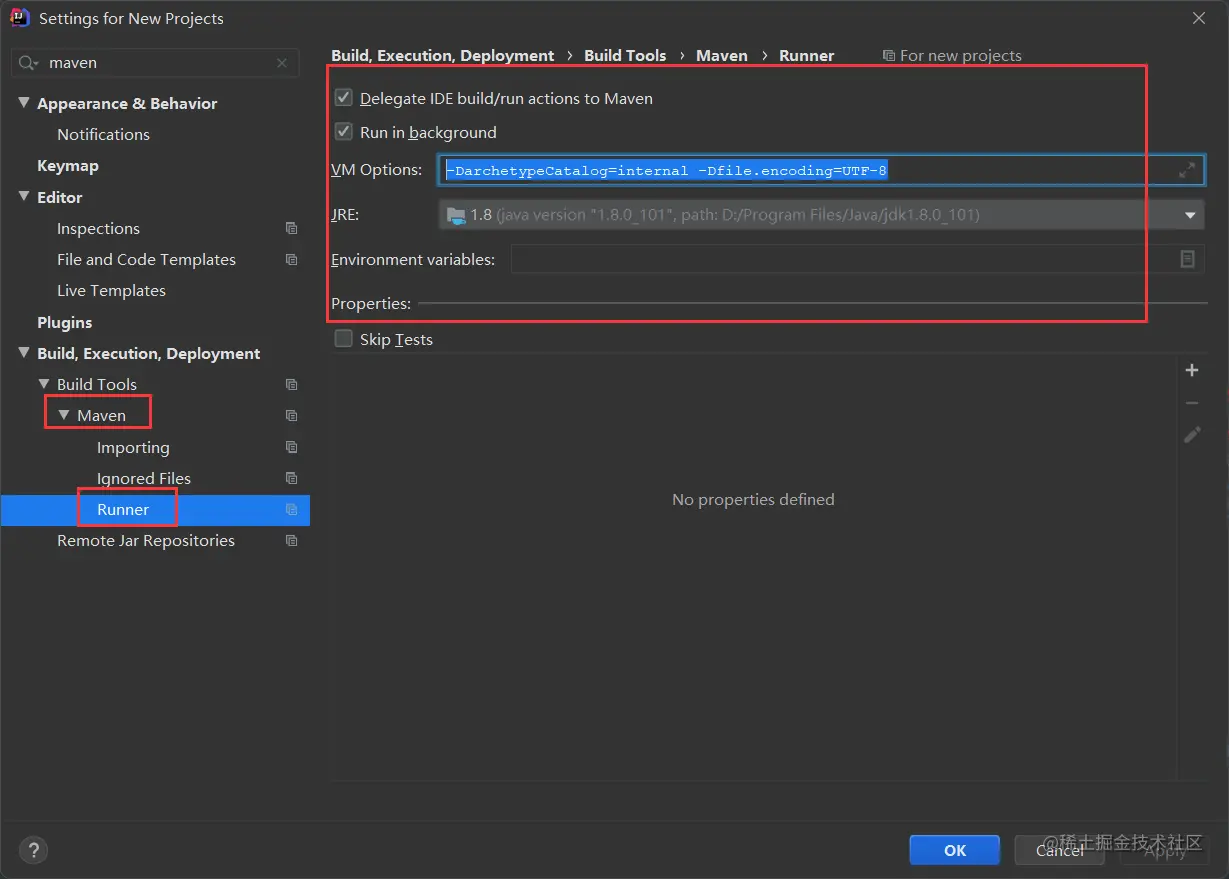Open the Keymap settings page

pyautogui.click(x=68, y=166)
